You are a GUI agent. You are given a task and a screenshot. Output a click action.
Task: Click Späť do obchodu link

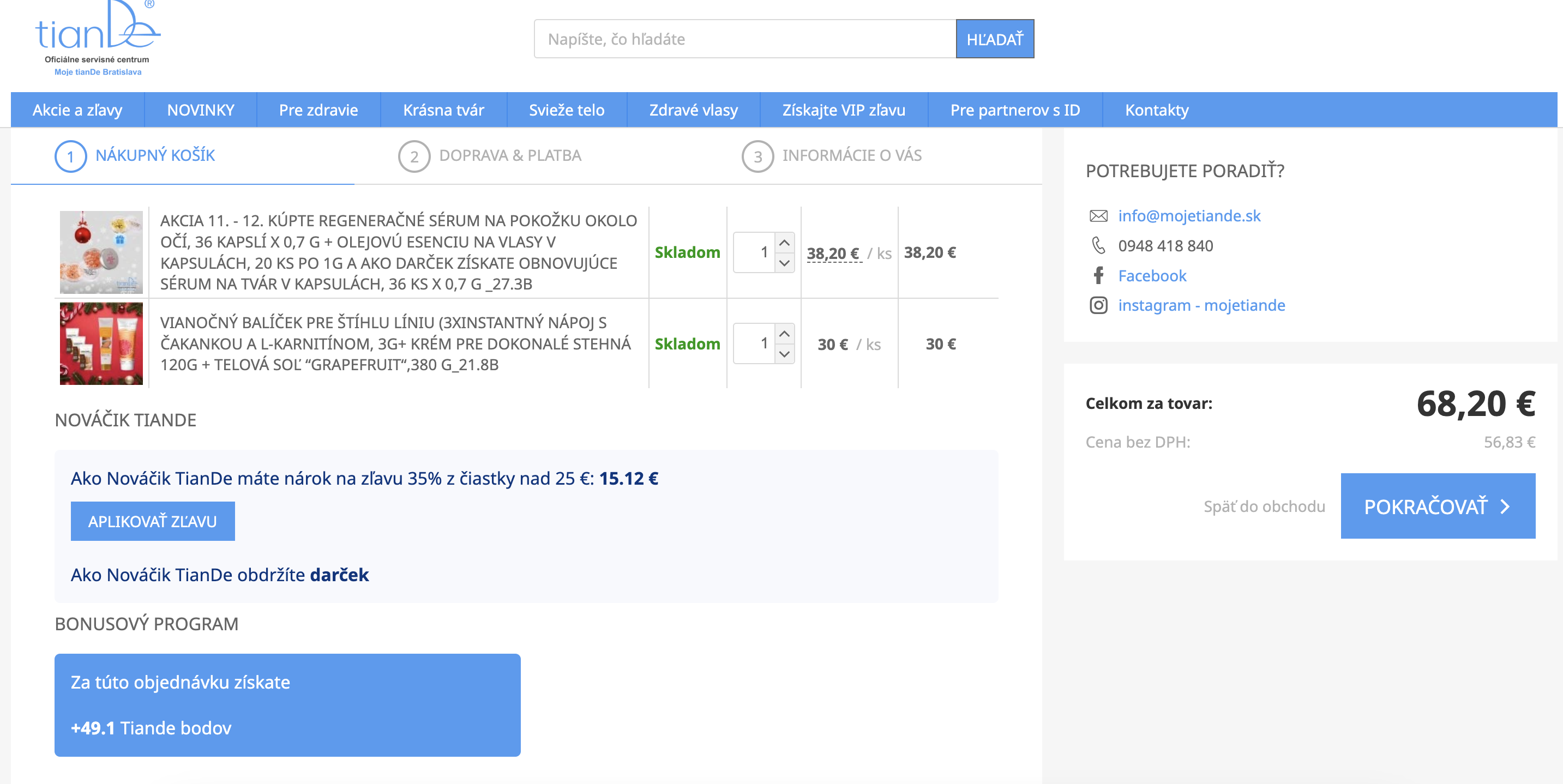click(x=1264, y=506)
